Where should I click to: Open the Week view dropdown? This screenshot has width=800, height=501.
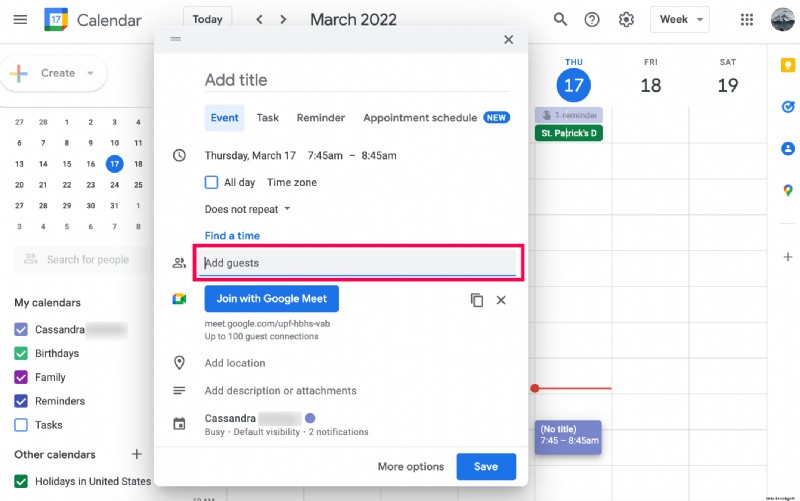click(680, 19)
